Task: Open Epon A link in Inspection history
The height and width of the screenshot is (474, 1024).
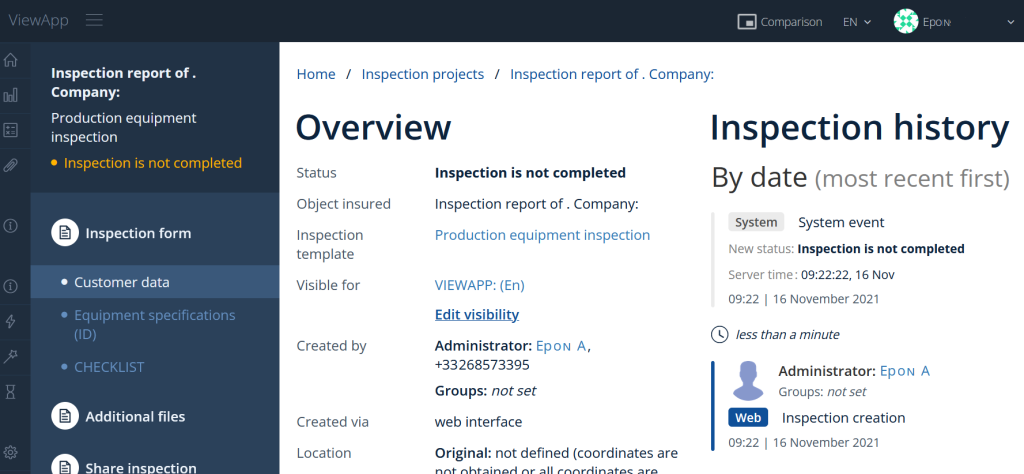Action: pos(904,371)
